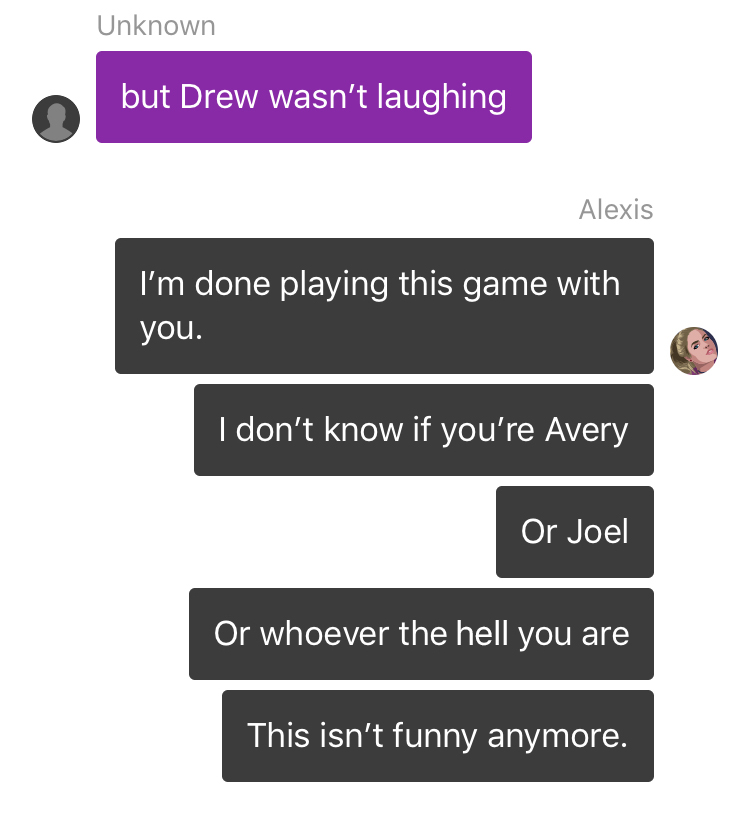750x830 pixels.
Task: Click the word "Avery" in Alexis's message
Action: [586, 430]
